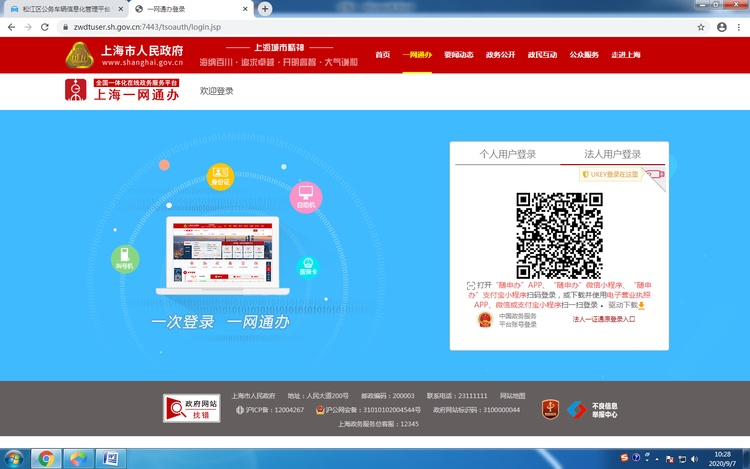Click the 电子营业执照 red link text
750x469 pixels.
(x=629, y=295)
